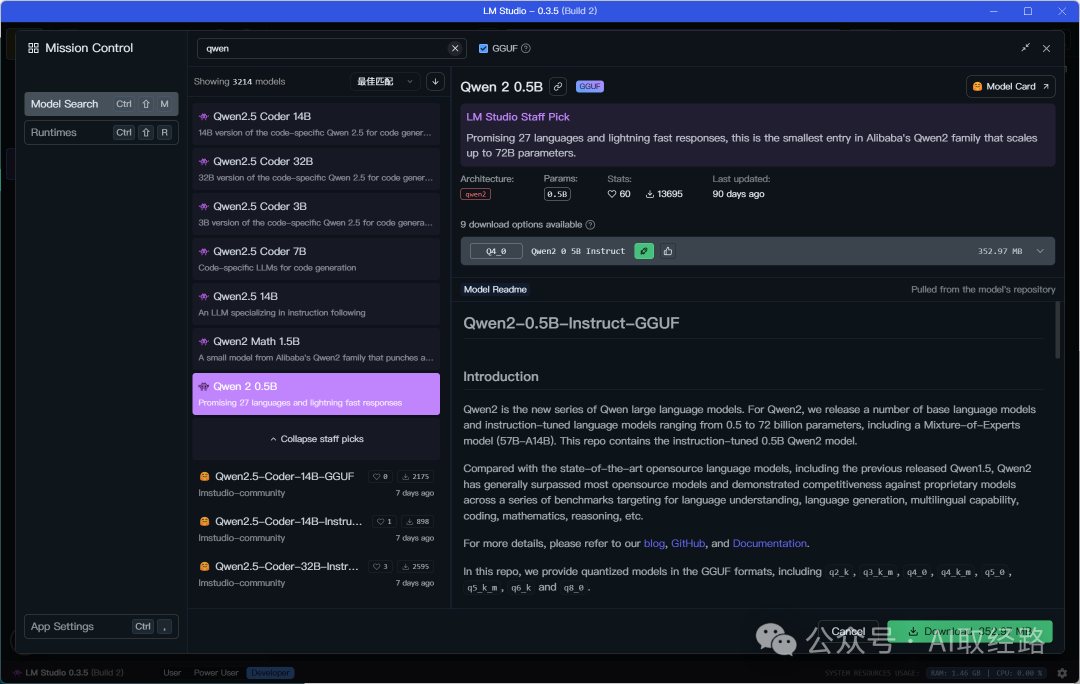Minimize the LM Studio window
Screen dimensions: 1080x684
994,11
